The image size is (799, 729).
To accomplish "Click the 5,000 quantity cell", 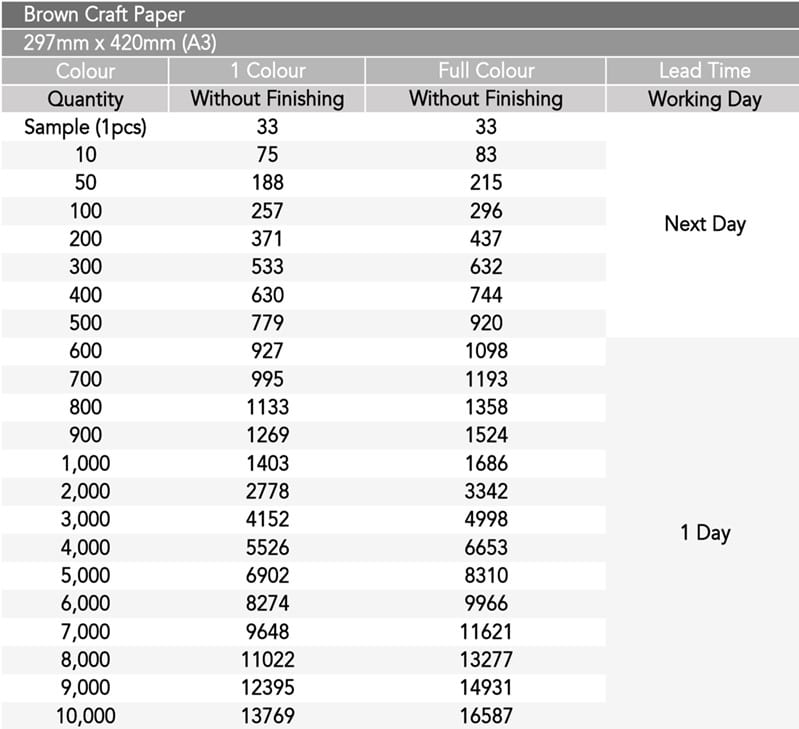I will tap(86, 575).
